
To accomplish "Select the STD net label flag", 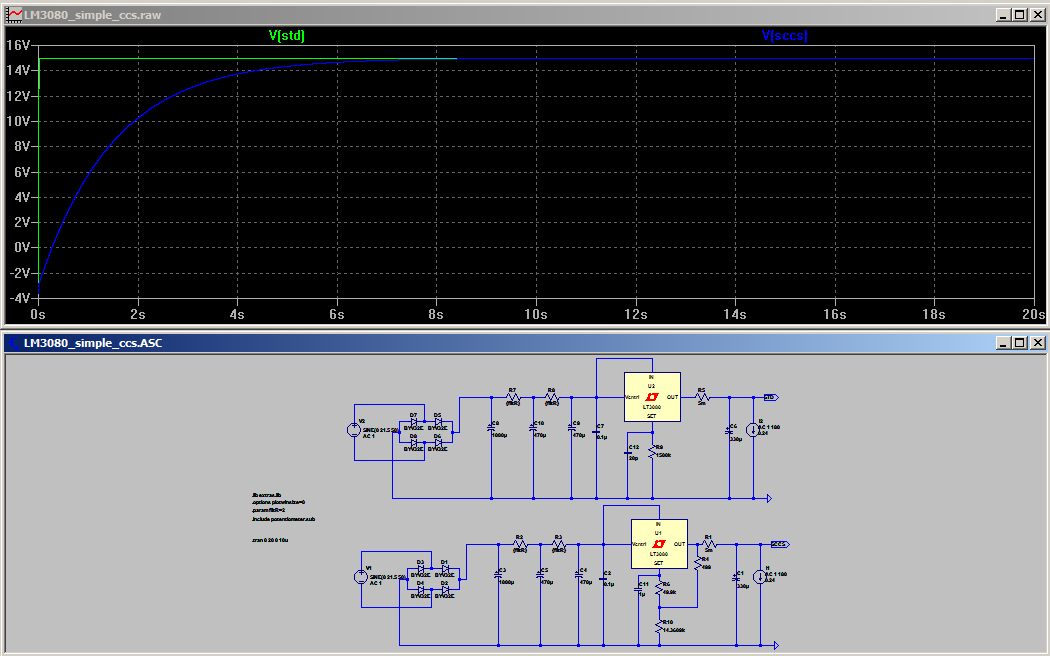I will click(771, 398).
